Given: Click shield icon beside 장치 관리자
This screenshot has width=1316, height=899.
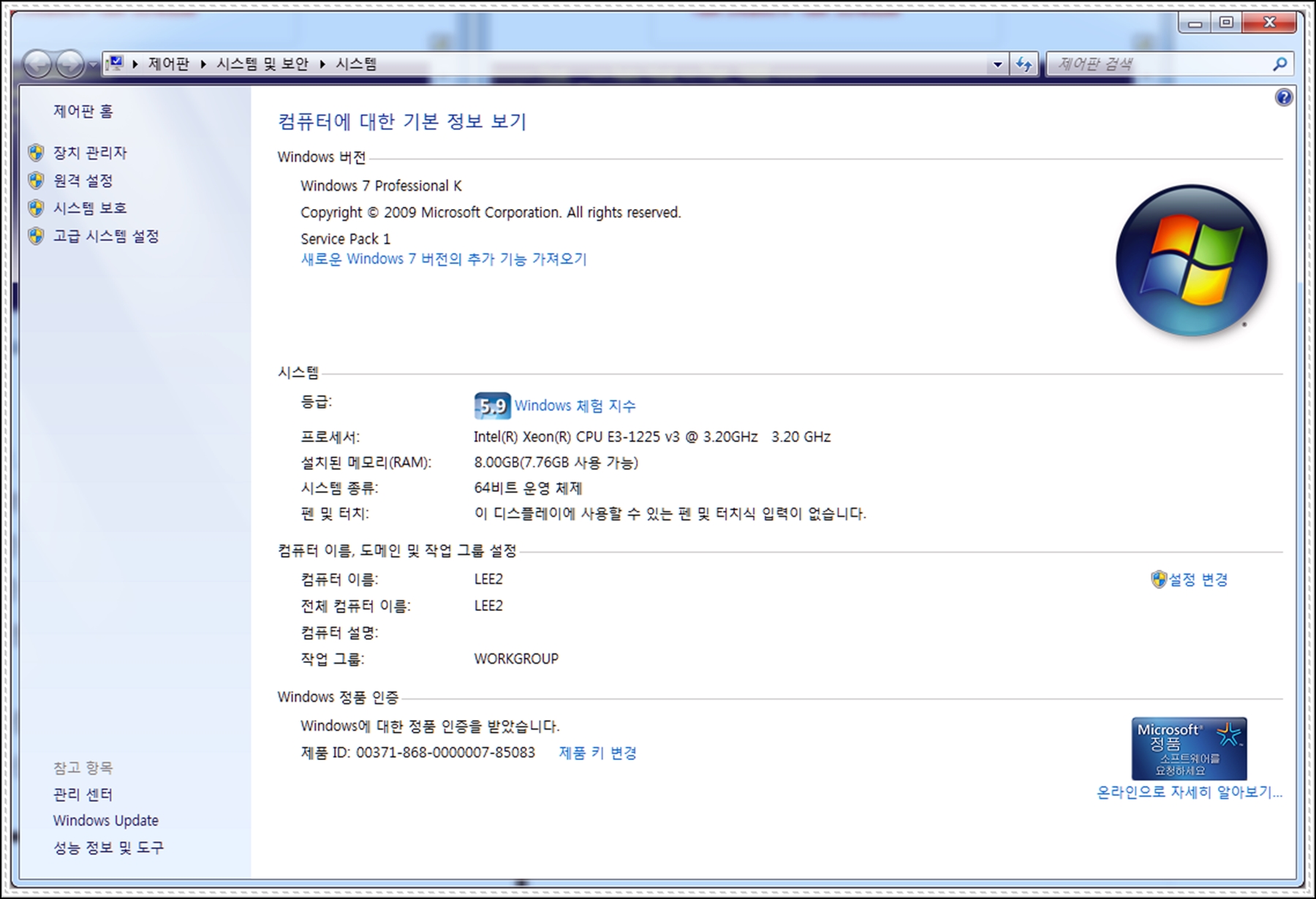Looking at the screenshot, I should [x=36, y=153].
